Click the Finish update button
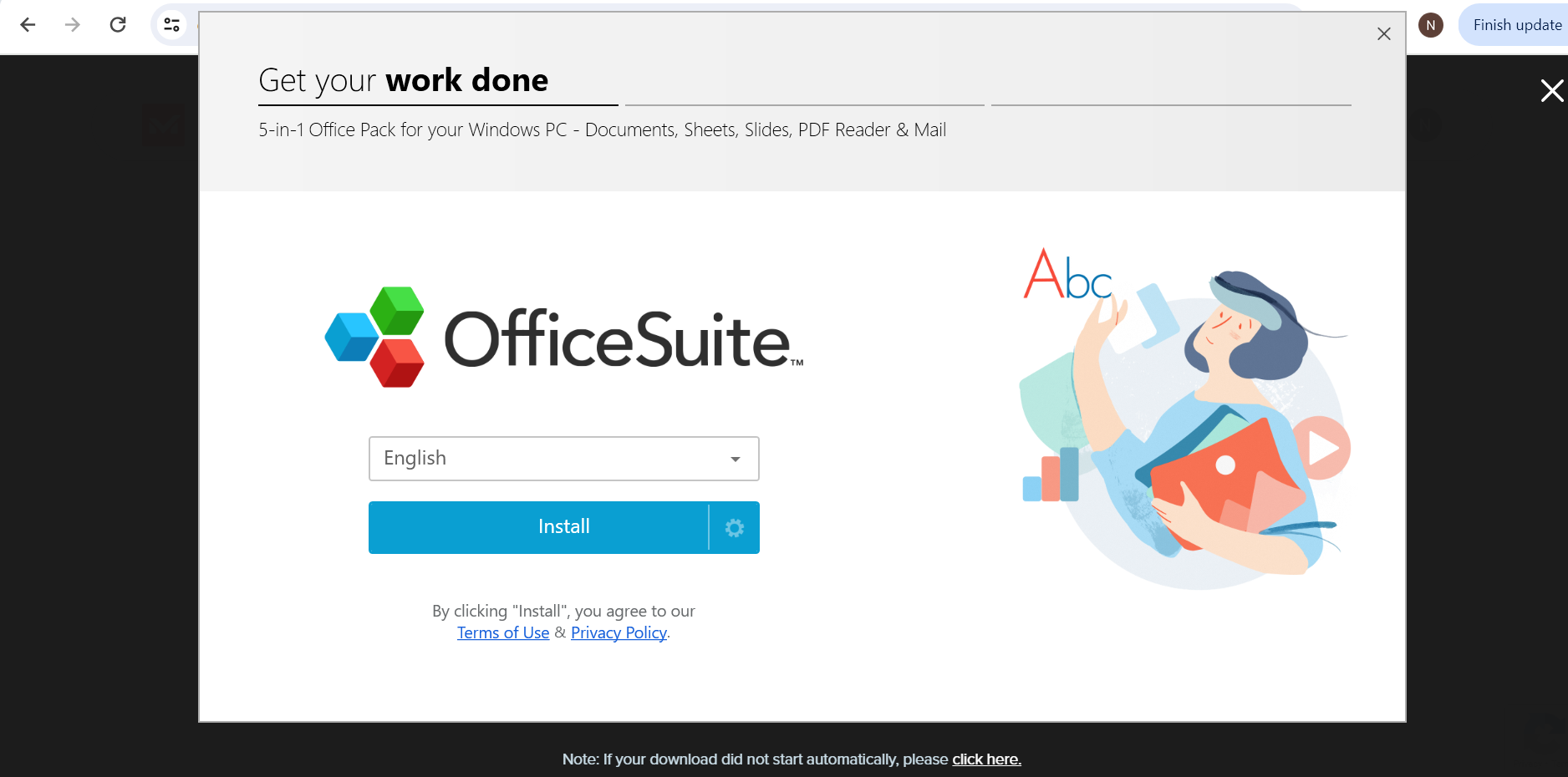This screenshot has width=1568, height=777. (1516, 24)
